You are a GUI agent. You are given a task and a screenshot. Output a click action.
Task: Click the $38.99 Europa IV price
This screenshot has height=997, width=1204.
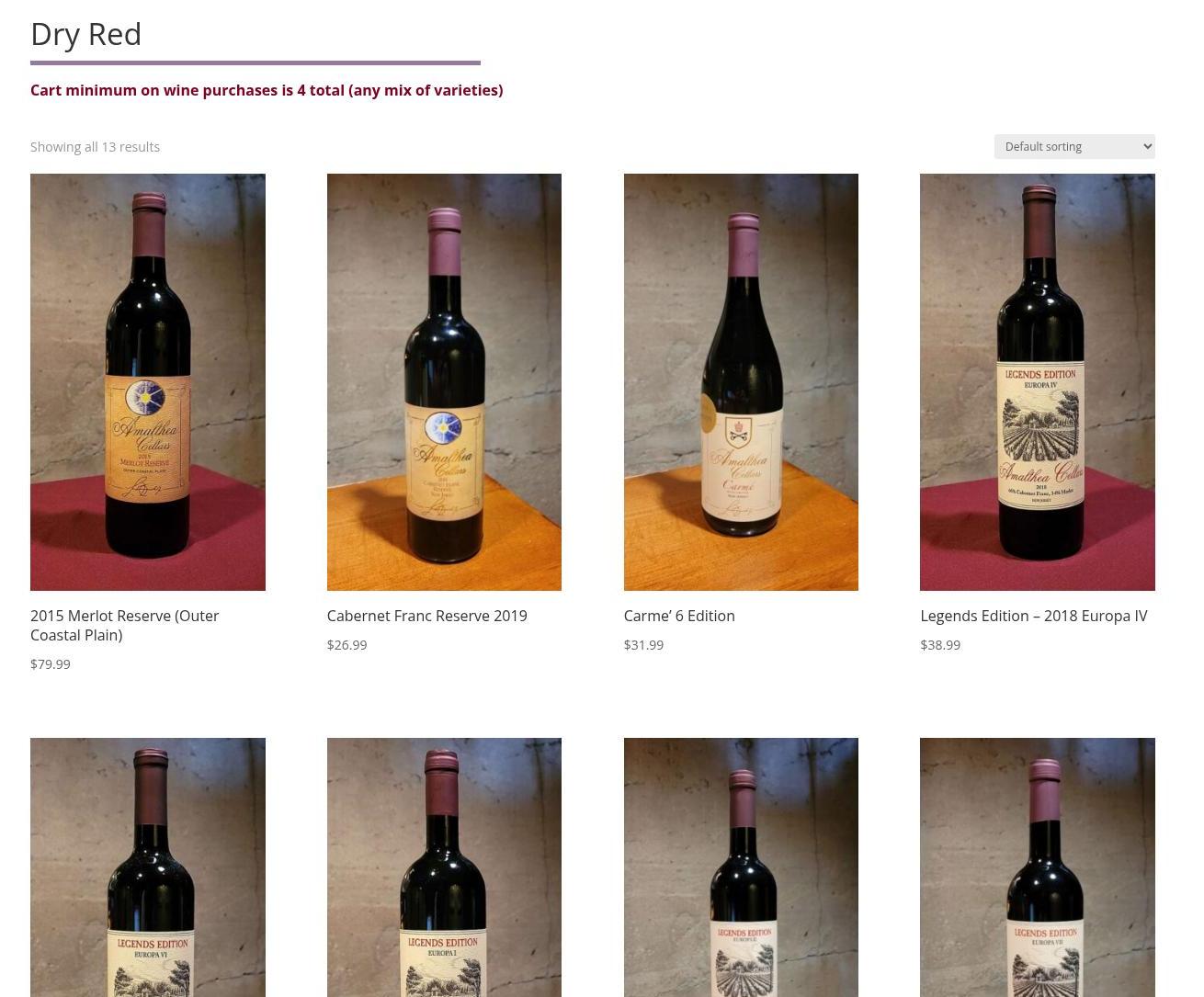coord(940,644)
